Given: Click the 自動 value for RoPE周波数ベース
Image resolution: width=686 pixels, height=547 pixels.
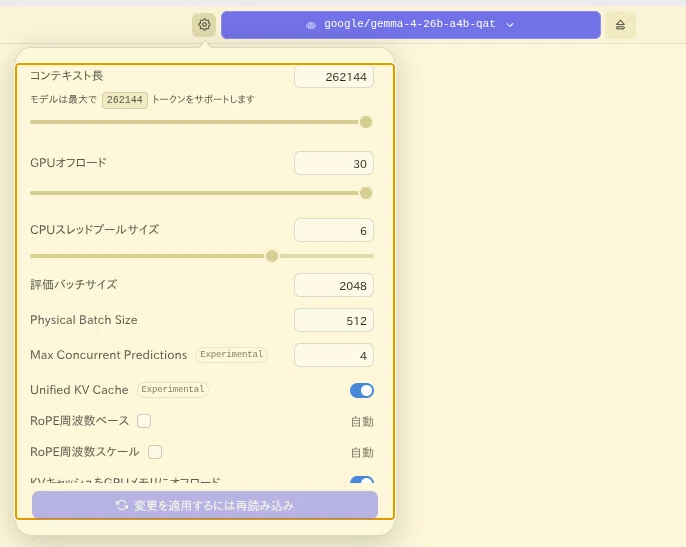Looking at the screenshot, I should point(362,422).
